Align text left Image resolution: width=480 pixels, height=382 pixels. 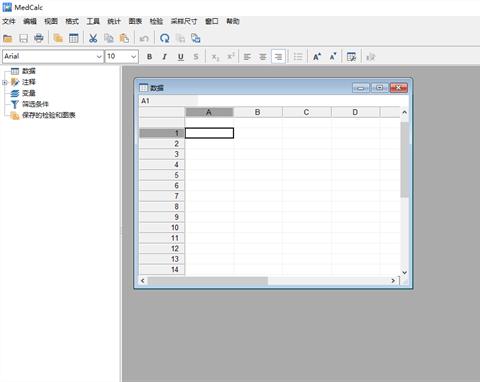[x=247, y=57]
